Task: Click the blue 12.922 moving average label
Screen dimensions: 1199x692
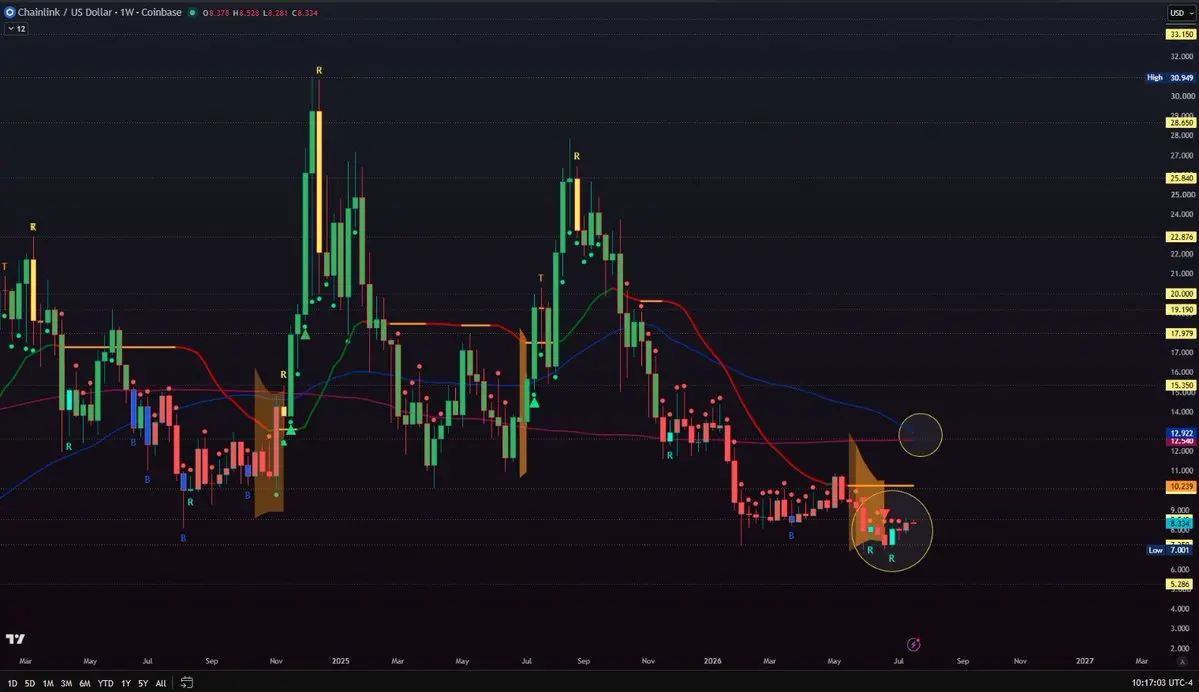Action: [x=1181, y=433]
